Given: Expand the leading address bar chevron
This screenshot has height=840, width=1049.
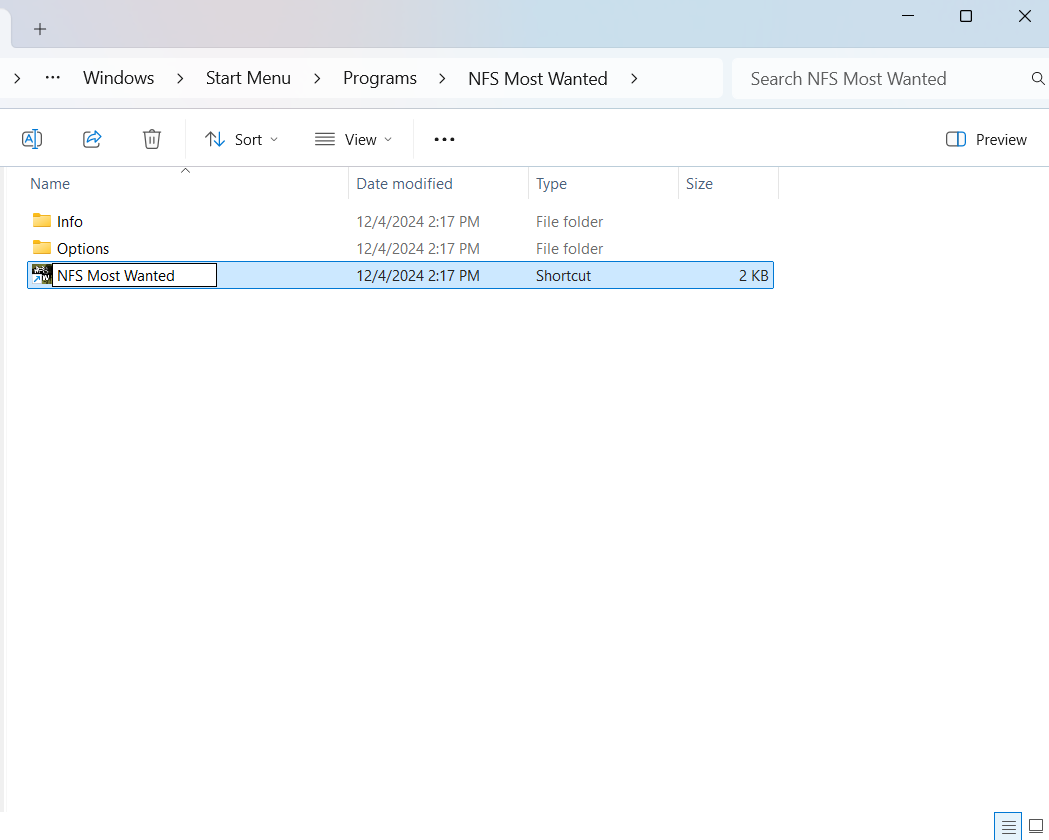Looking at the screenshot, I should pyautogui.click(x=17, y=79).
